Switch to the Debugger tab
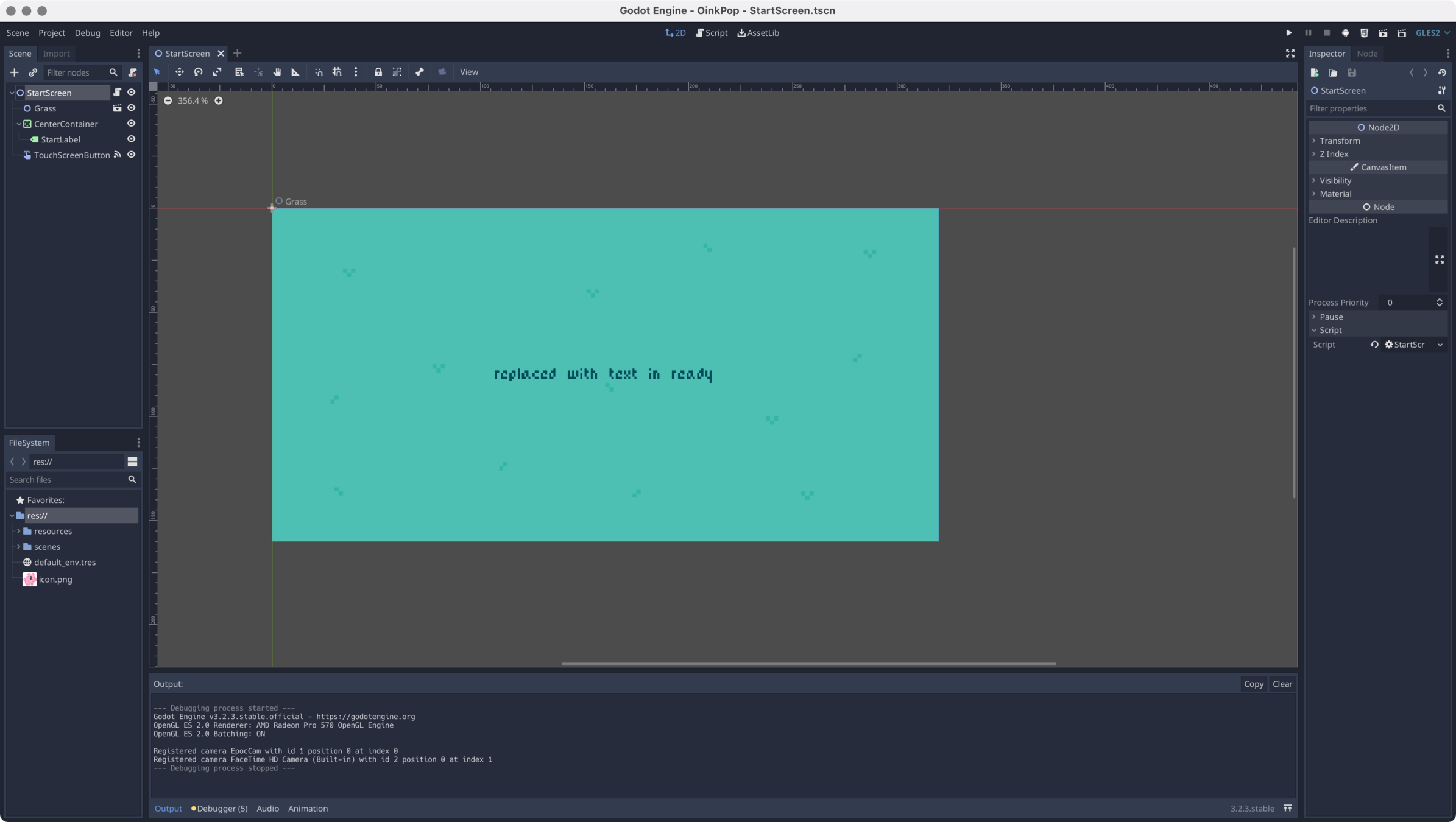 219,809
